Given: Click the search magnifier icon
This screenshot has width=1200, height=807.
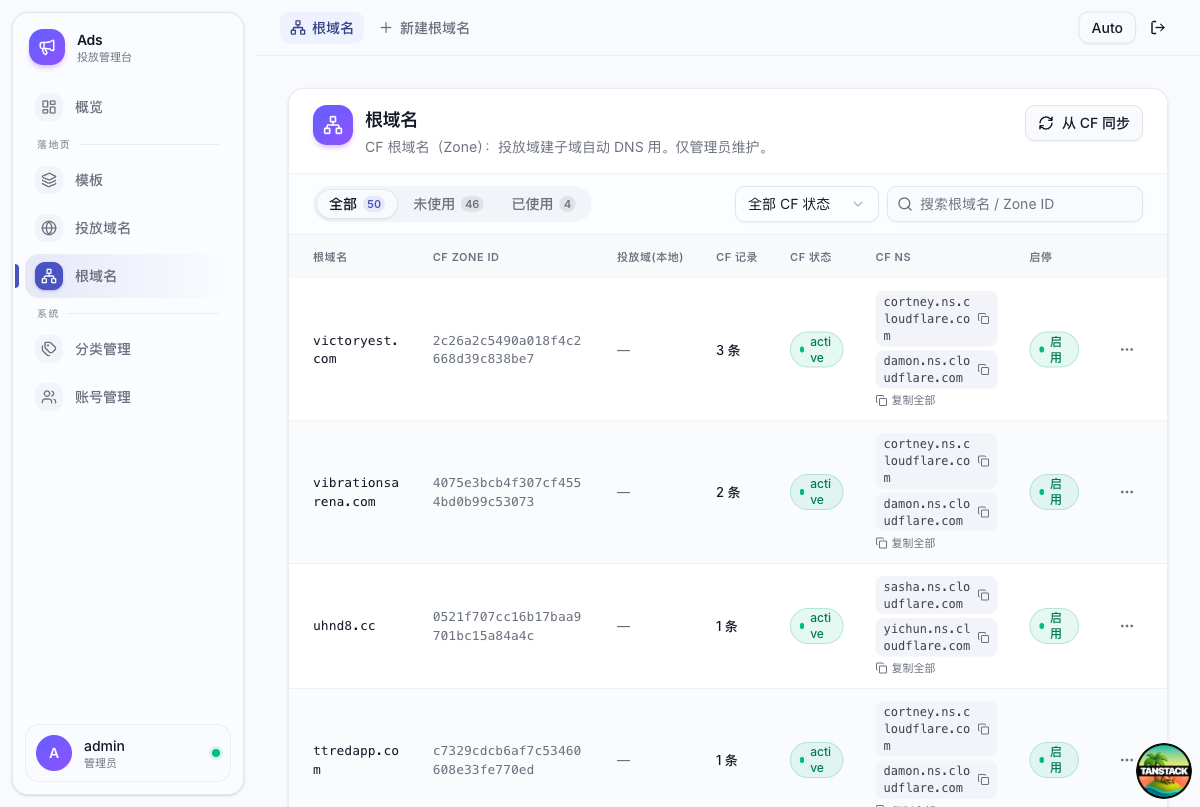Looking at the screenshot, I should click(x=905, y=204).
